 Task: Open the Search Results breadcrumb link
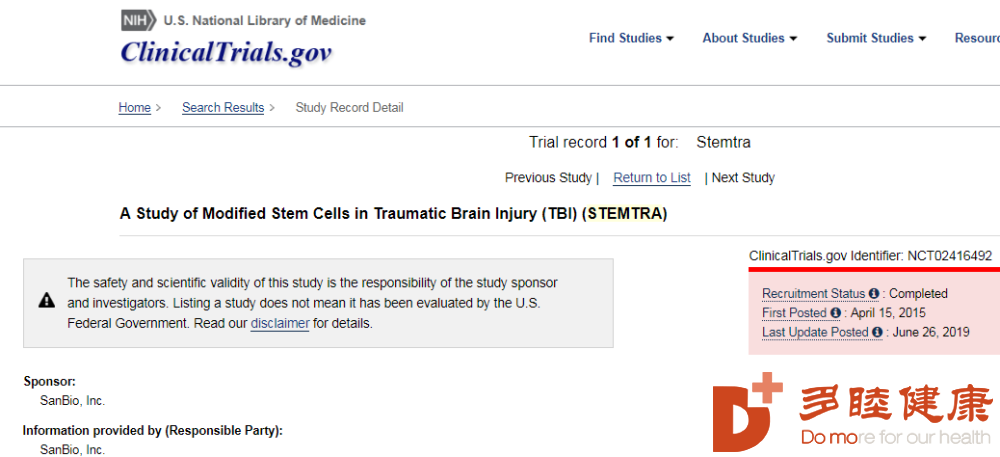point(223,108)
